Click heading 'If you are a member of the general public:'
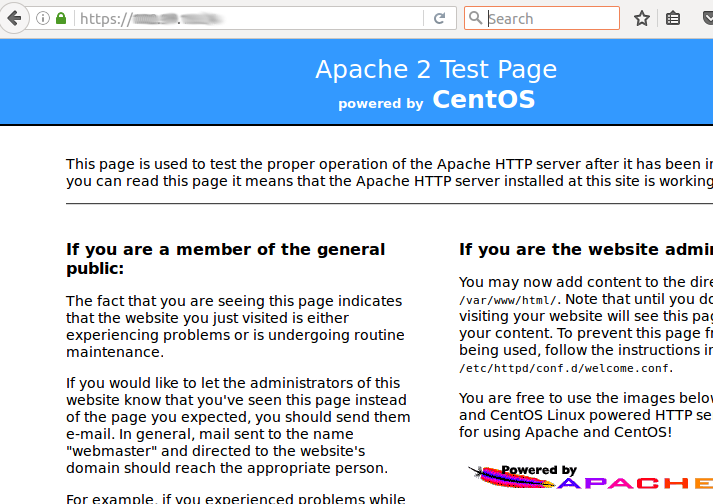 (x=226, y=259)
